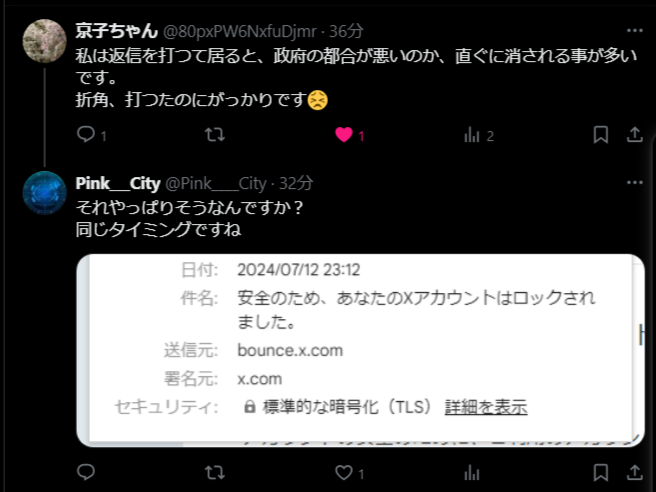Open the attached email screenshot image
656x492 pixels.
coord(360,350)
